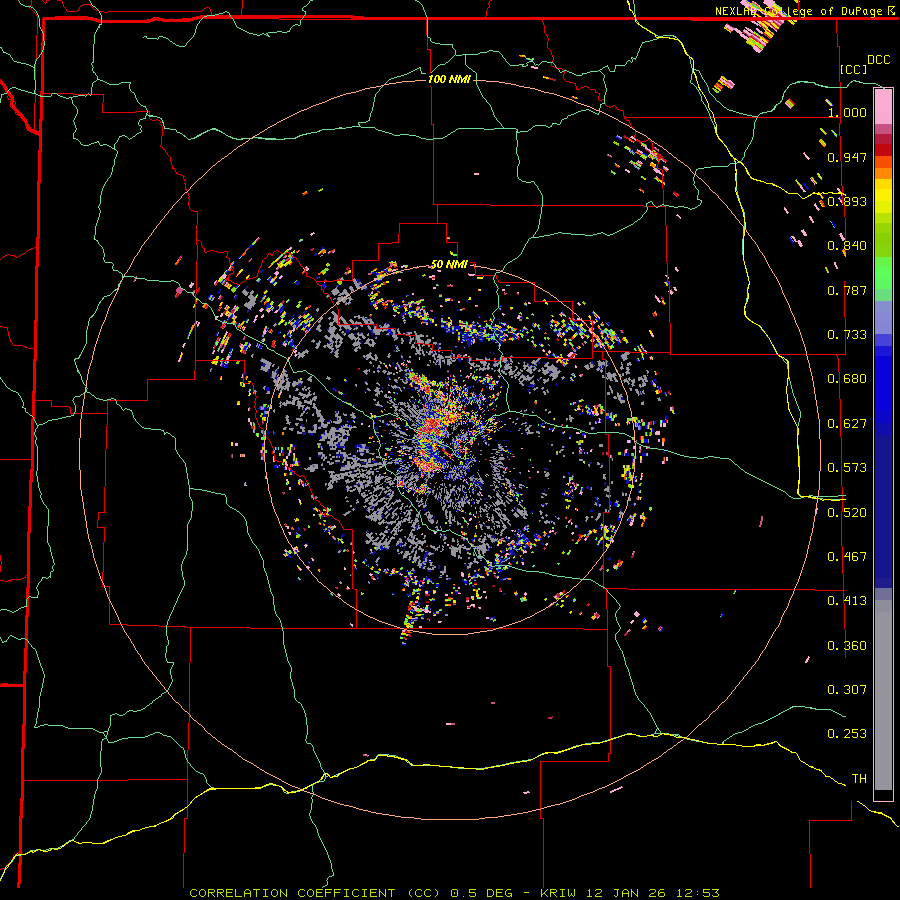Click the 50 NMI range ring label

tap(449, 265)
